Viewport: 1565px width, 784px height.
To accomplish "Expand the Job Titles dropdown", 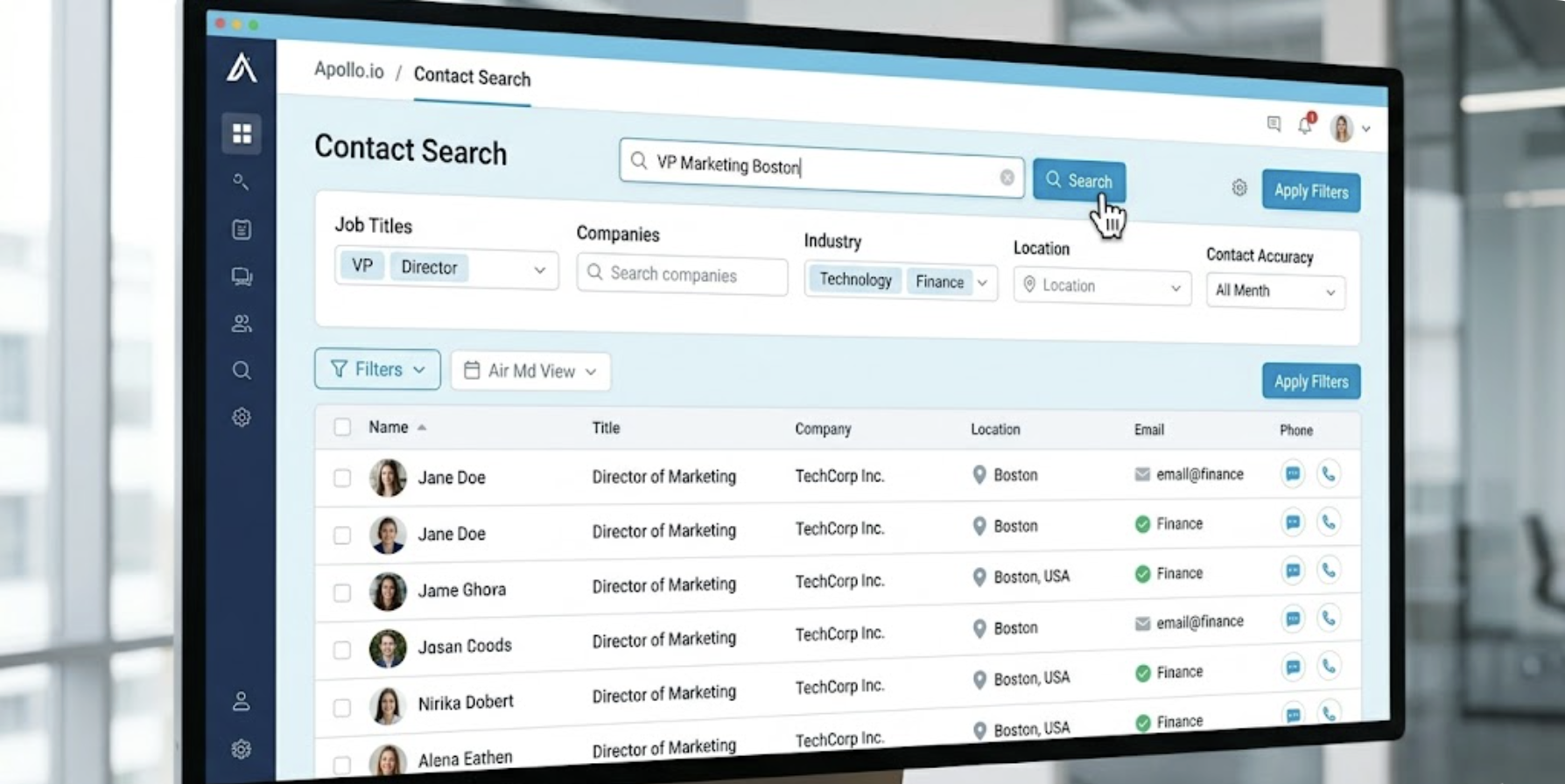I will (x=540, y=270).
